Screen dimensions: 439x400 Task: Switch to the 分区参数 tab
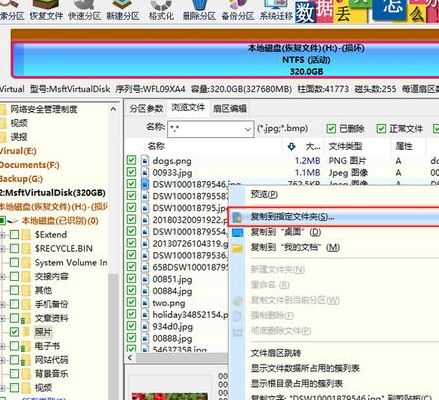(x=146, y=108)
